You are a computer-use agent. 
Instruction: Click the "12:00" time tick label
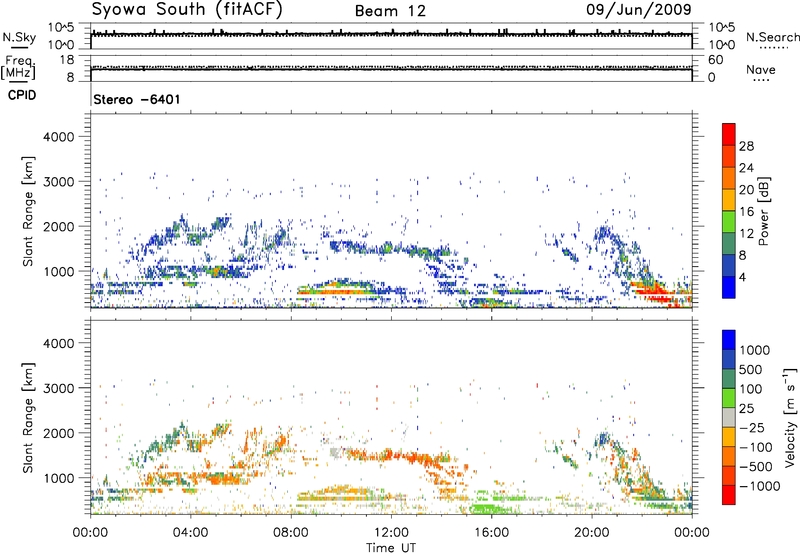[391, 533]
